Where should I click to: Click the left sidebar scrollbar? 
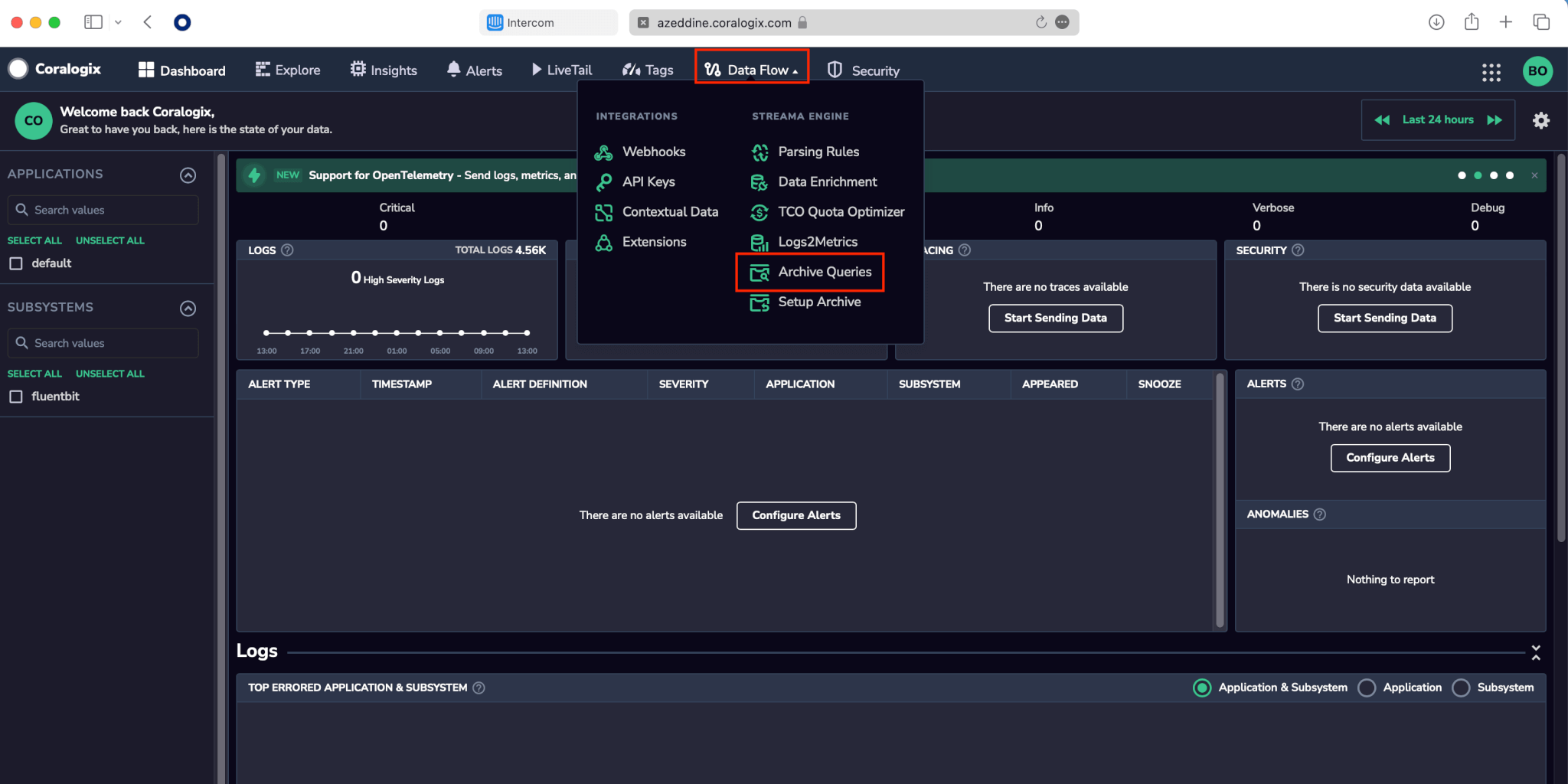(221, 467)
